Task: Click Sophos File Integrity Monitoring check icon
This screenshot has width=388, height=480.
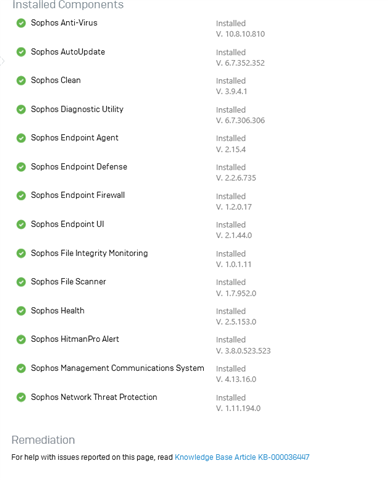Action: click(x=21, y=253)
